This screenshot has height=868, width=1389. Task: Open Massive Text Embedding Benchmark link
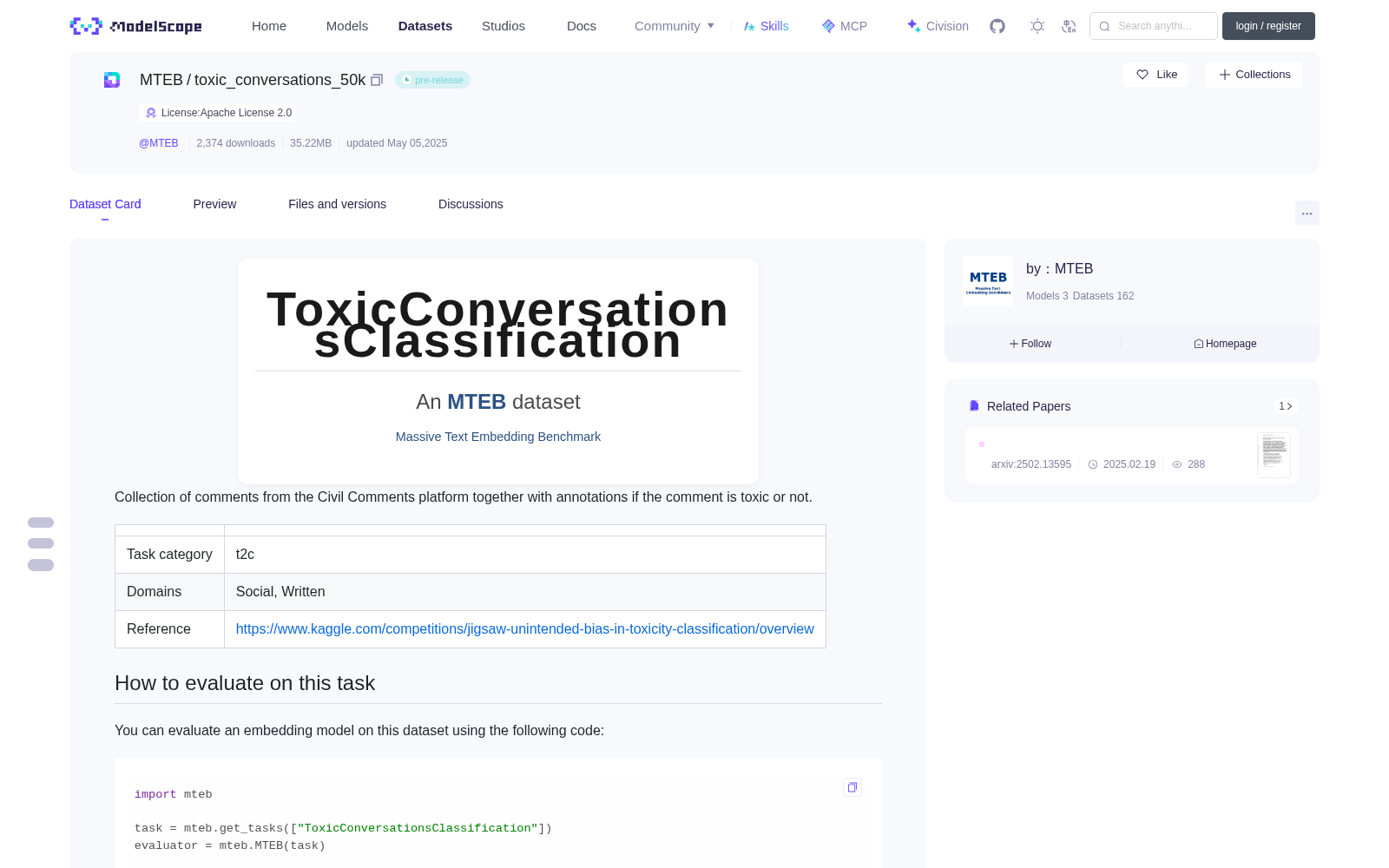498,437
